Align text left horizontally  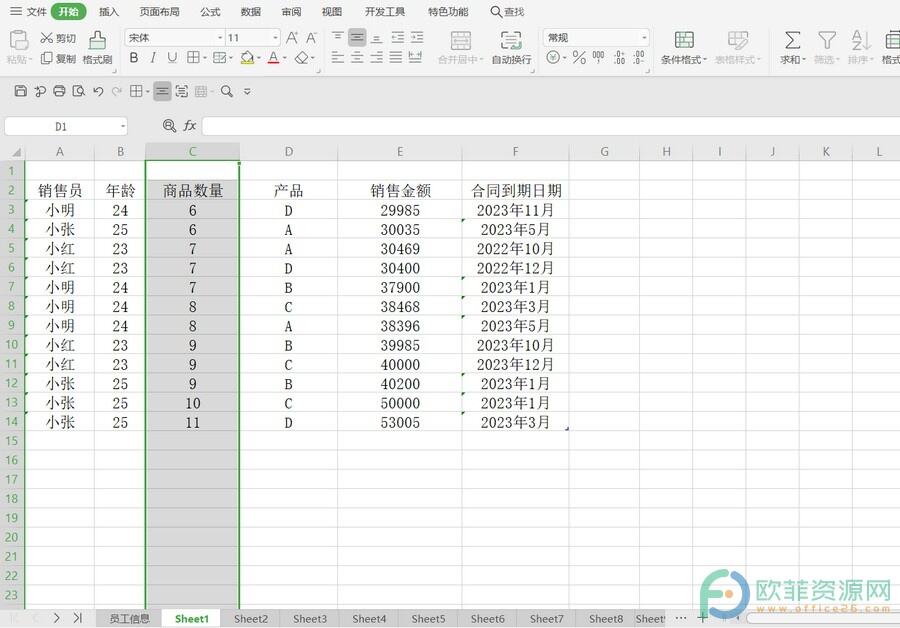(x=338, y=57)
